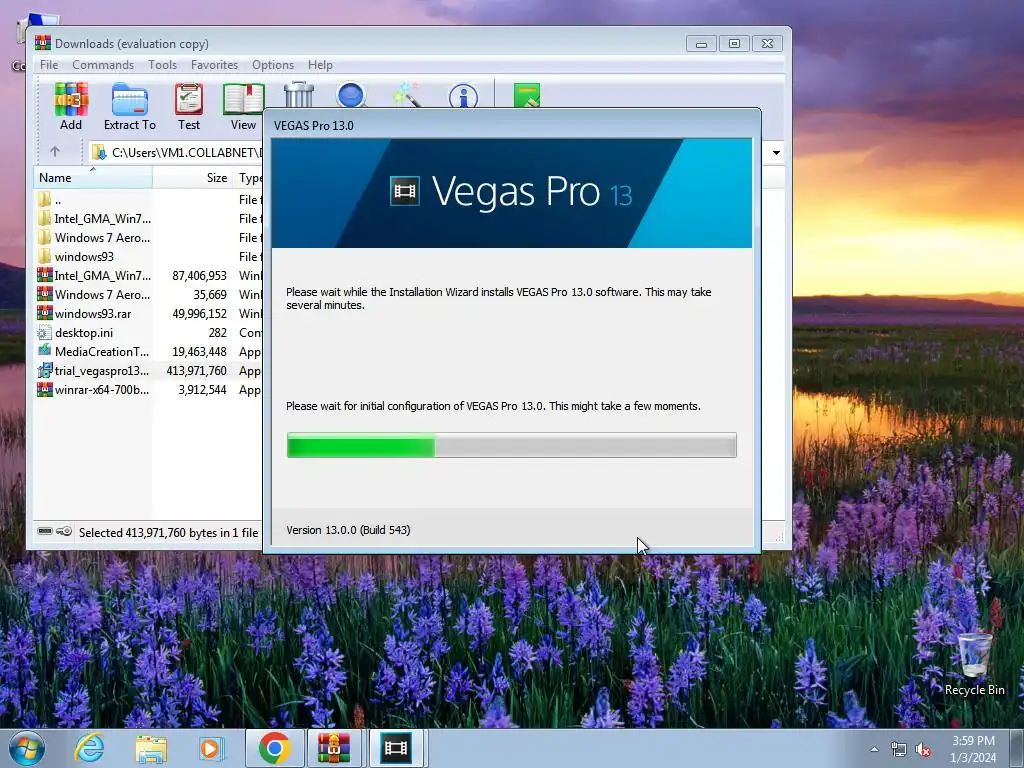Image resolution: width=1024 pixels, height=768 pixels.
Task: Open Windows Explorer from taskbar
Action: [x=151, y=749]
